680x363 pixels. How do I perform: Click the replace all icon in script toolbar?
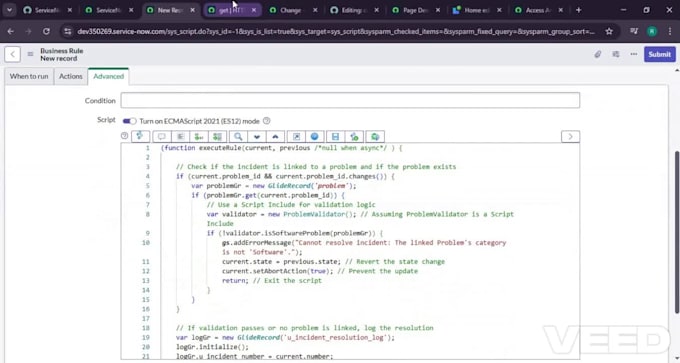(217, 137)
